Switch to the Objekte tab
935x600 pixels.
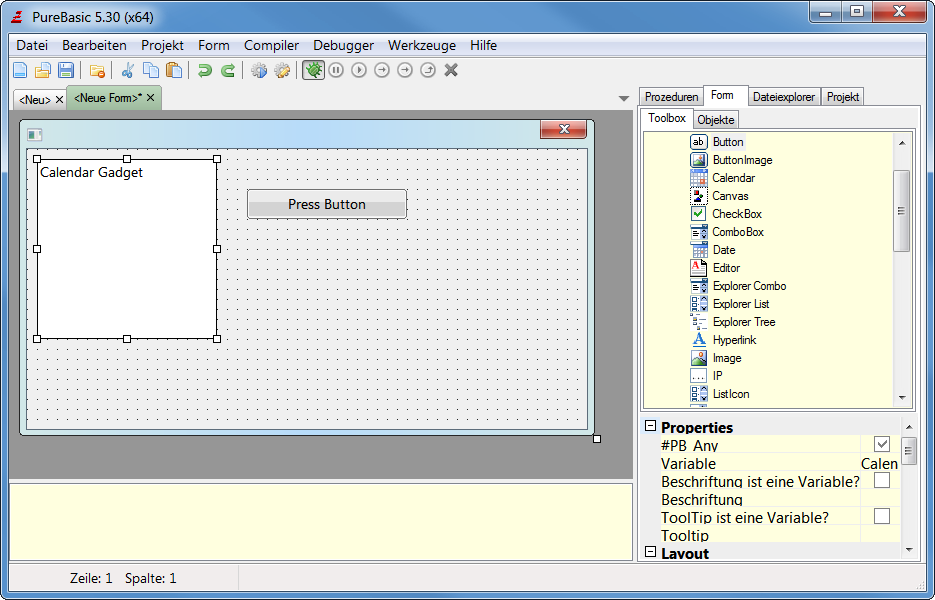716,120
